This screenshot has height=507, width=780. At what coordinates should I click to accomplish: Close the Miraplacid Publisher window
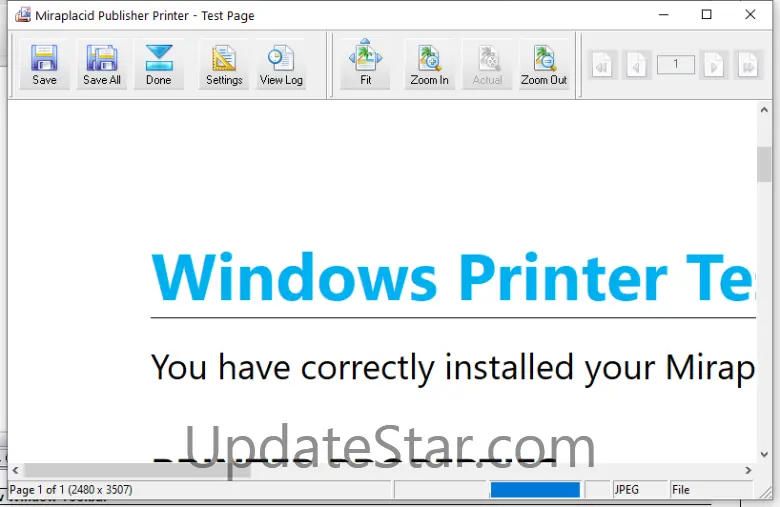(x=750, y=15)
